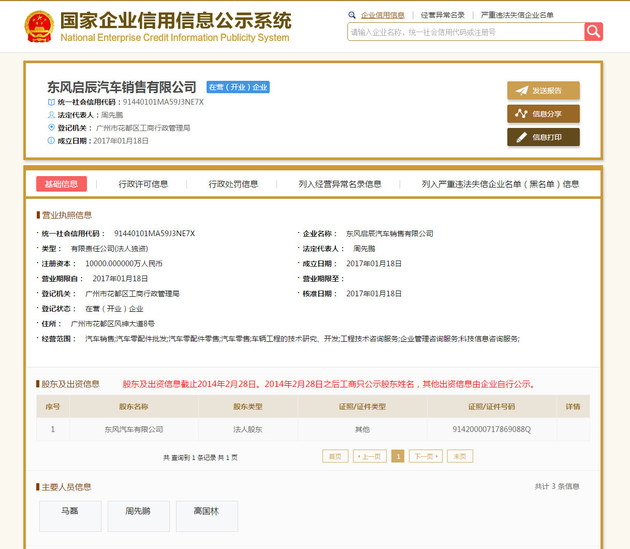The height and width of the screenshot is (549, 630).
Task: Click the 信息打印 button
Action: [x=543, y=137]
